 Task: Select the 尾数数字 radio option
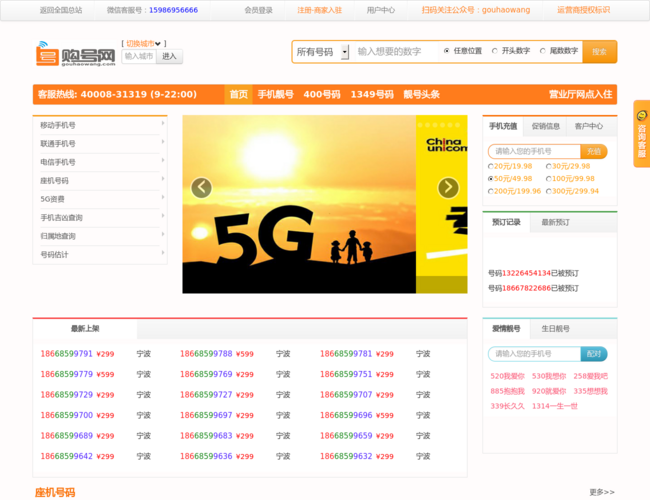(542, 51)
